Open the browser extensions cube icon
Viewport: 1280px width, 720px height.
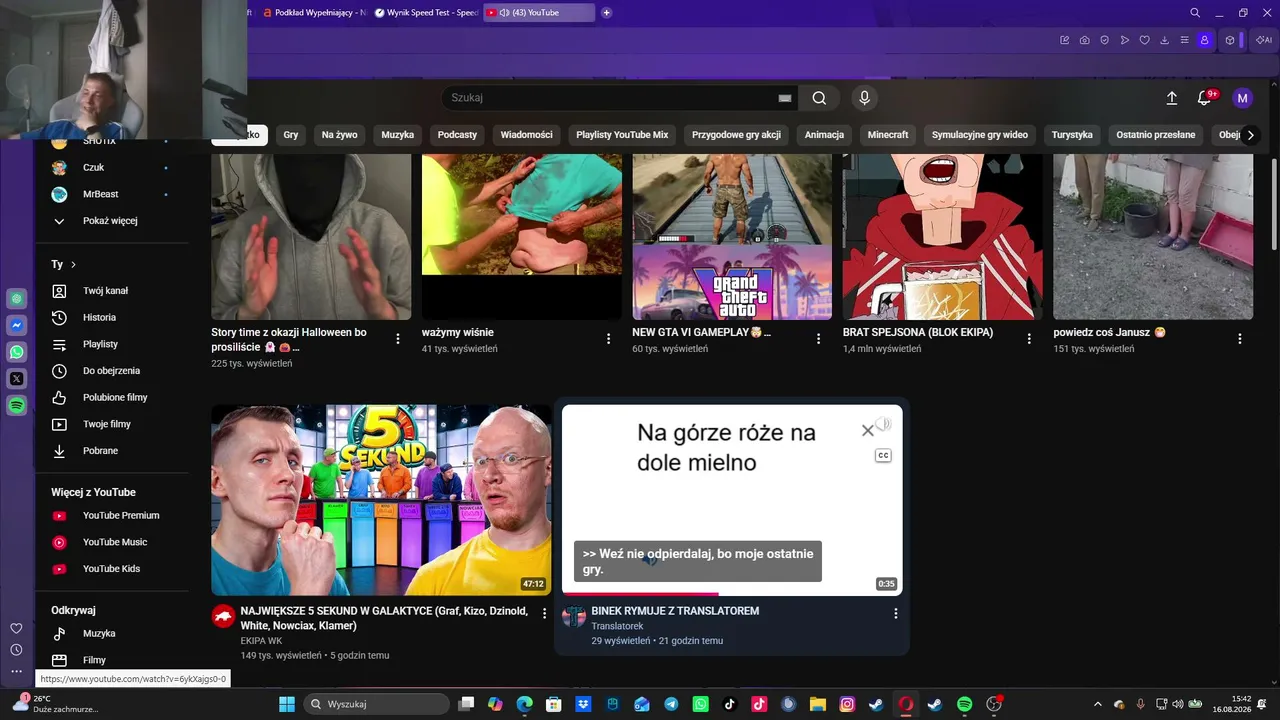[x=1230, y=40]
